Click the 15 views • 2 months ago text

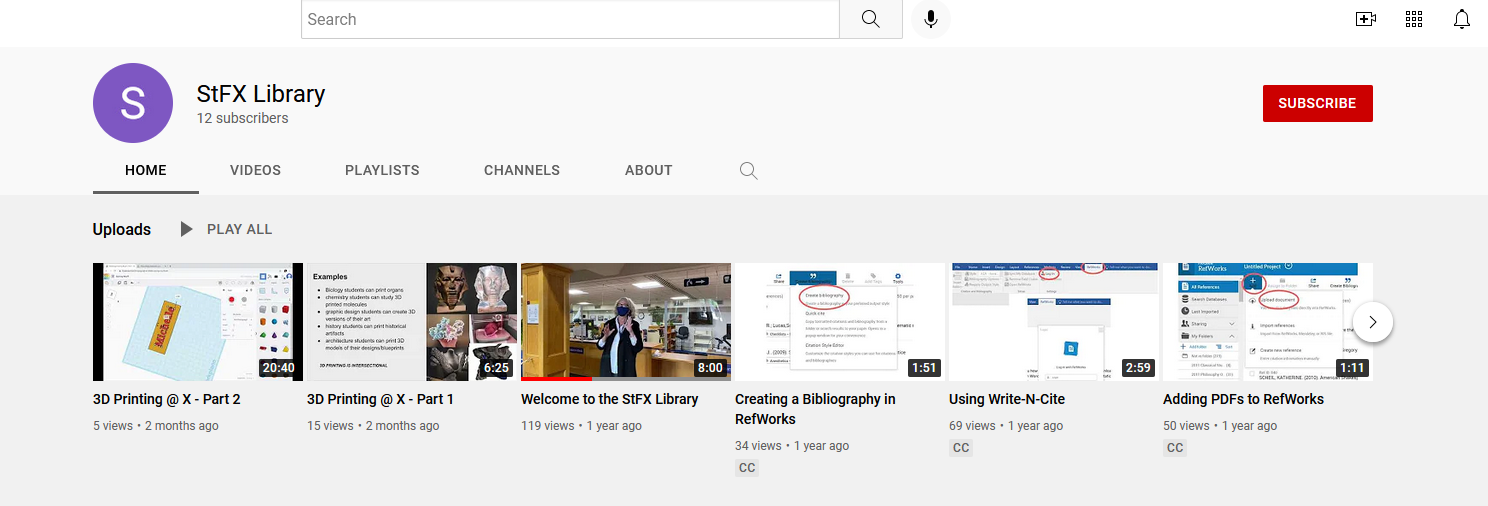pos(373,426)
